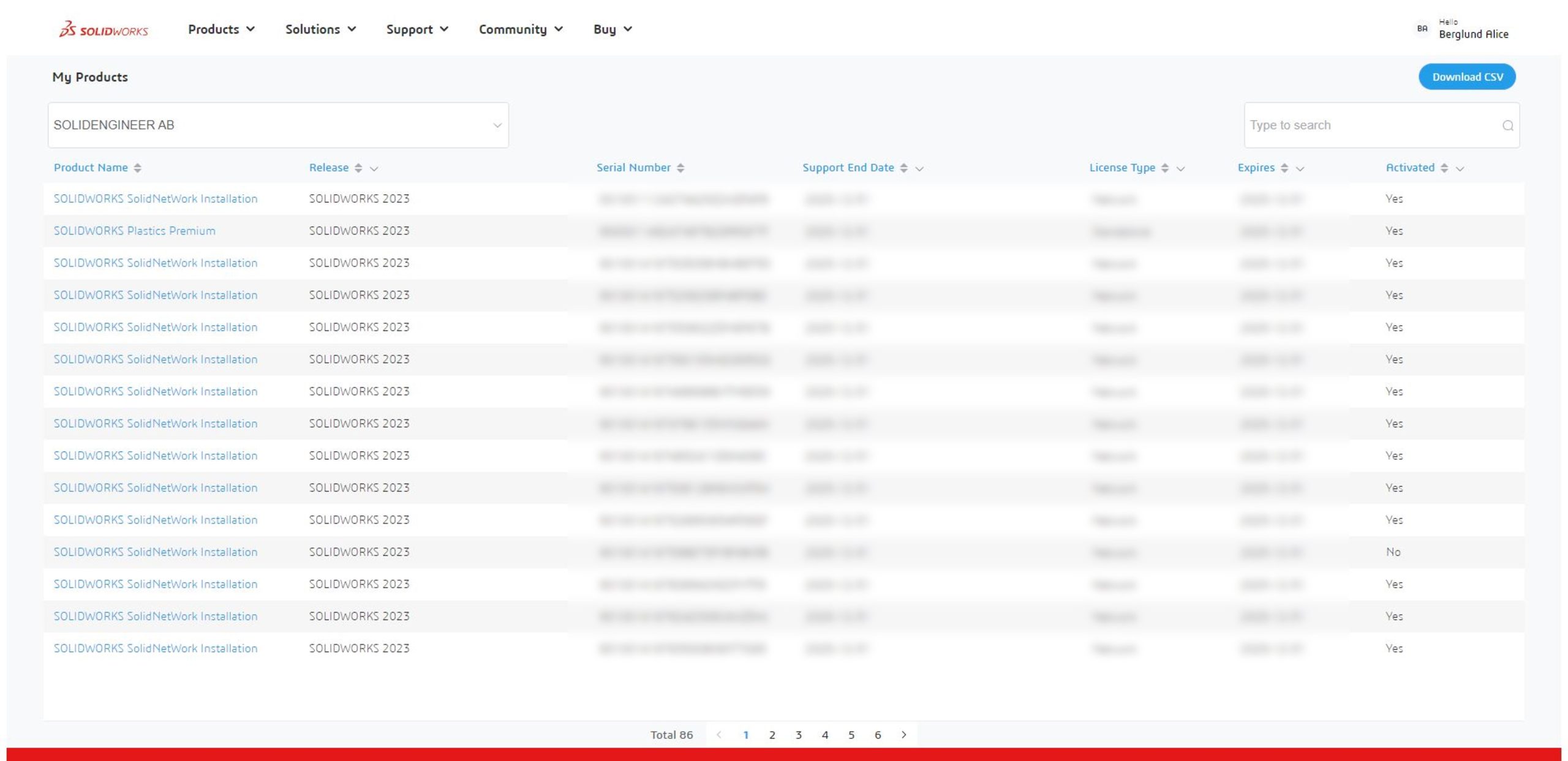This screenshot has height=761, width=1568.
Task: Open Release column filter chevron
Action: tap(374, 168)
